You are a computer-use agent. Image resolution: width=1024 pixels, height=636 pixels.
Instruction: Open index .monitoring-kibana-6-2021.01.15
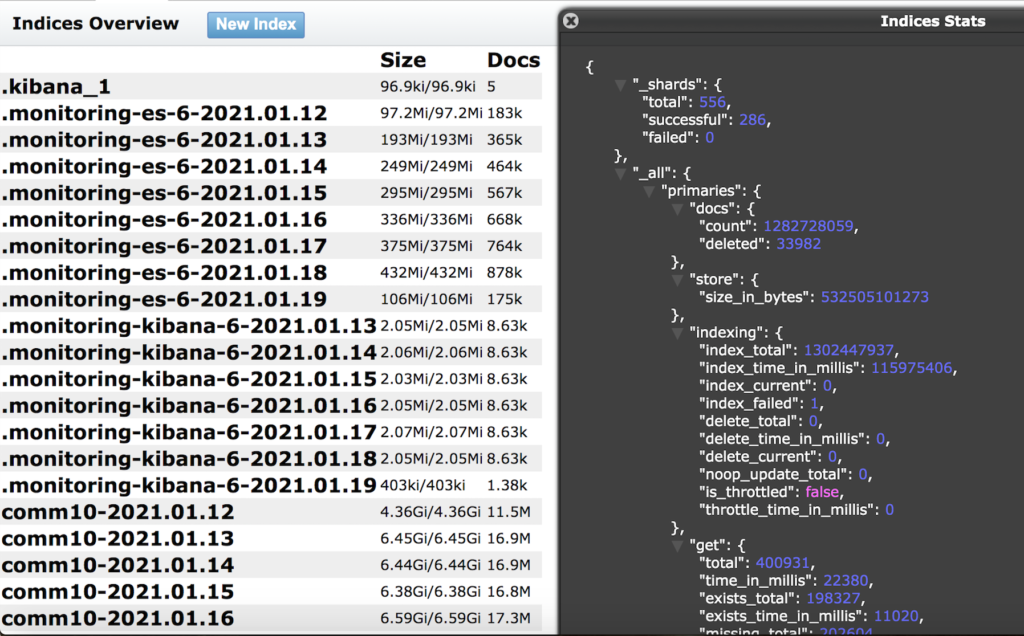coord(189,379)
